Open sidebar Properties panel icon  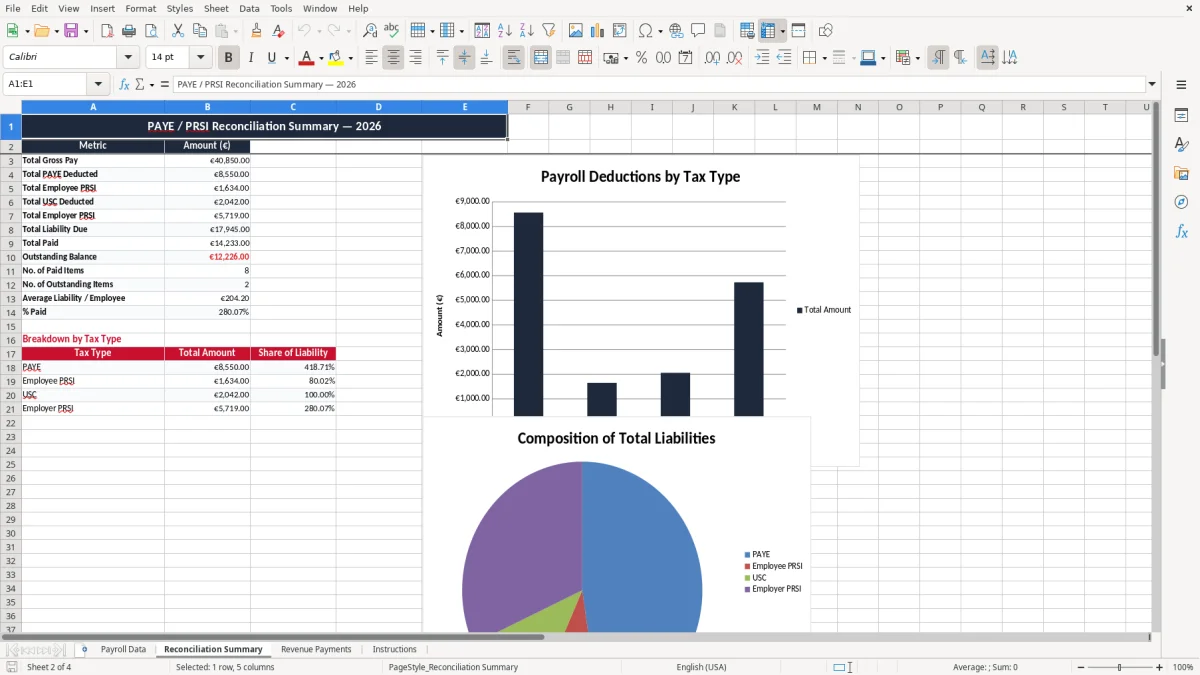click(1181, 116)
